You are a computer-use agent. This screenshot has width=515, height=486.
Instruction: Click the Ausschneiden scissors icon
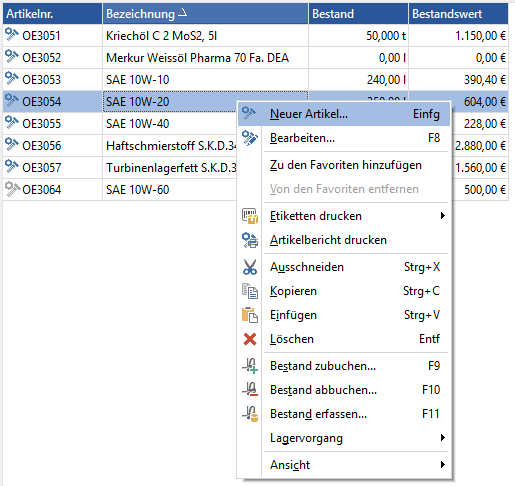pos(250,267)
